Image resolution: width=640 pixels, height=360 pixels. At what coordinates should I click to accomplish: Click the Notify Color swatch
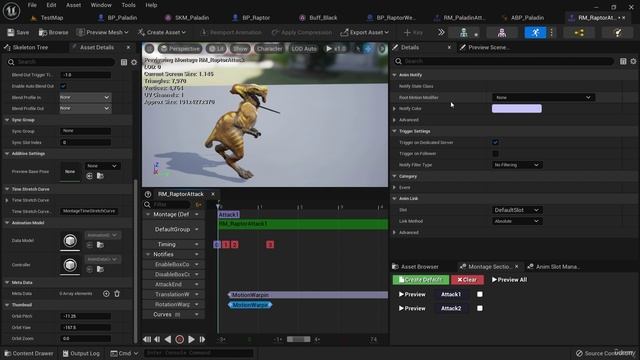pyautogui.click(x=516, y=108)
